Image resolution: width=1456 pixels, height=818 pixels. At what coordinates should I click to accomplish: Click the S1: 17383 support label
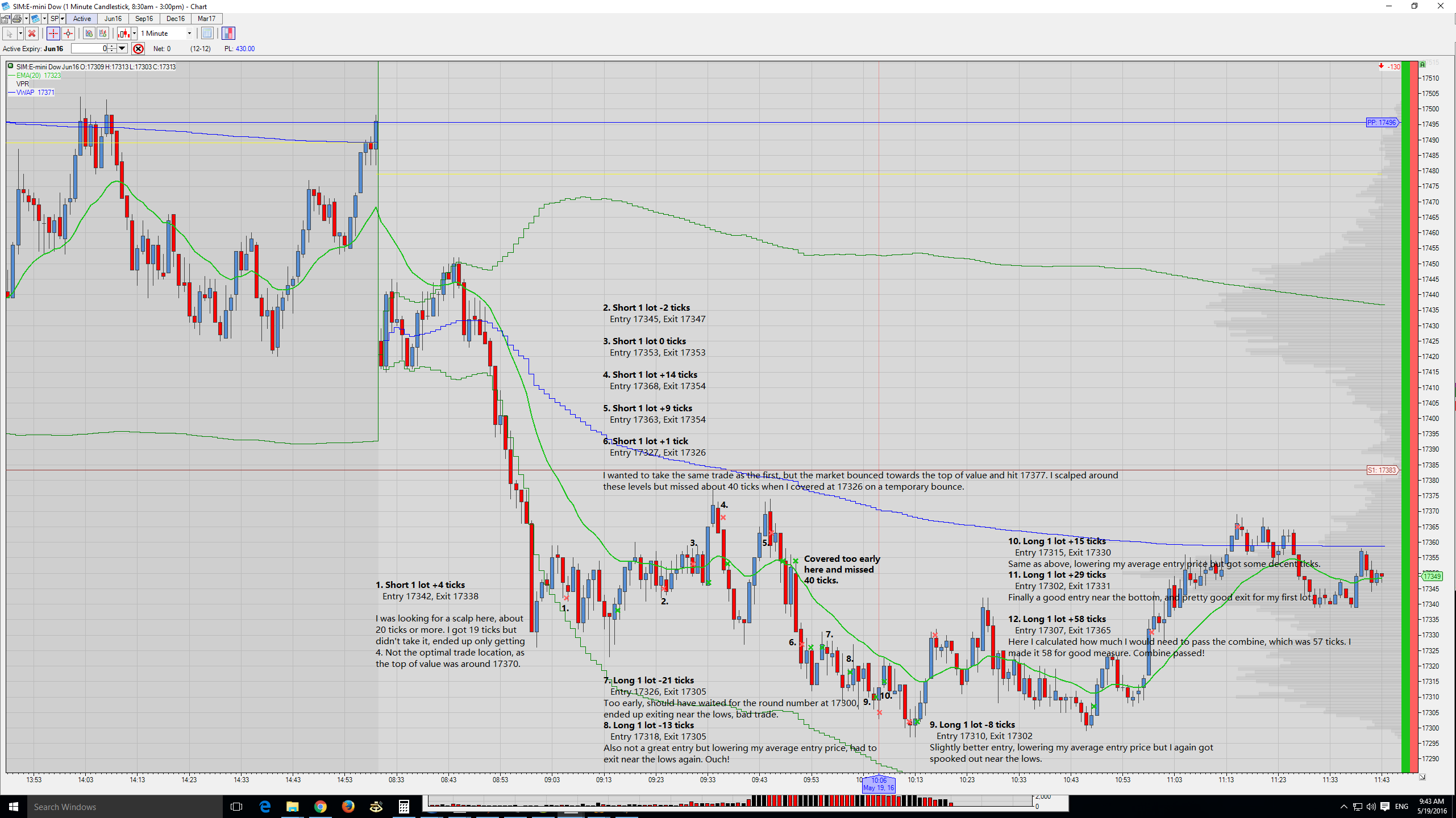coord(1382,470)
